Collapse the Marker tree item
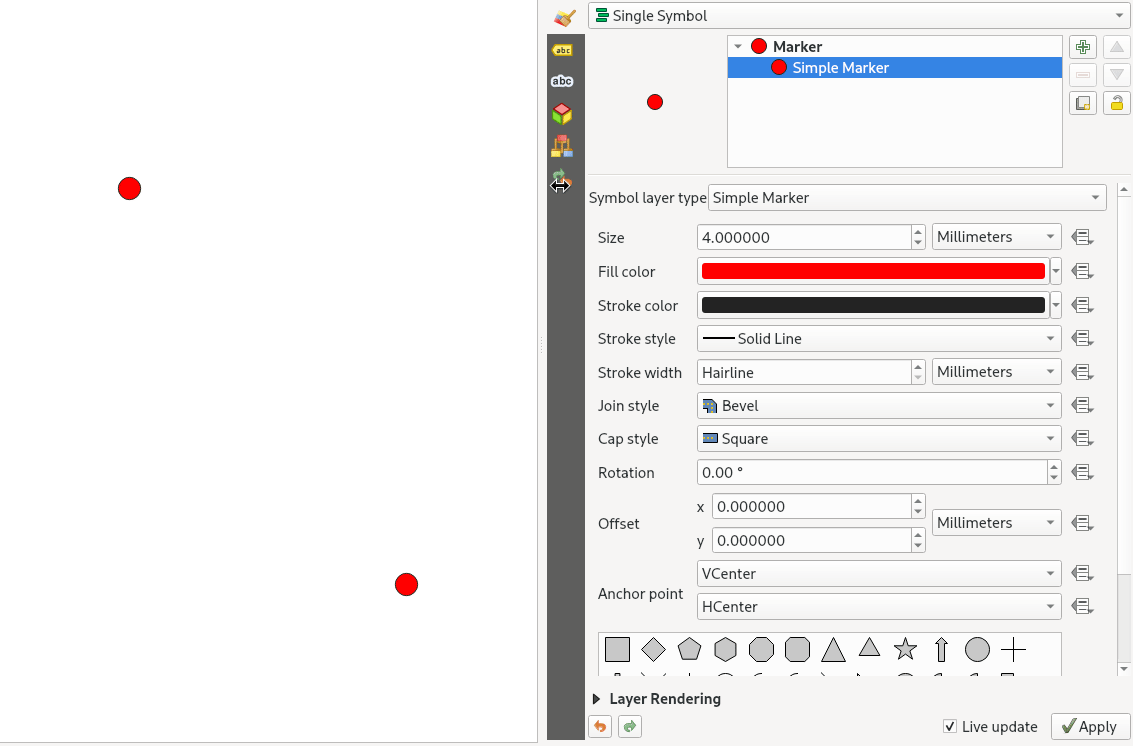 [x=738, y=47]
